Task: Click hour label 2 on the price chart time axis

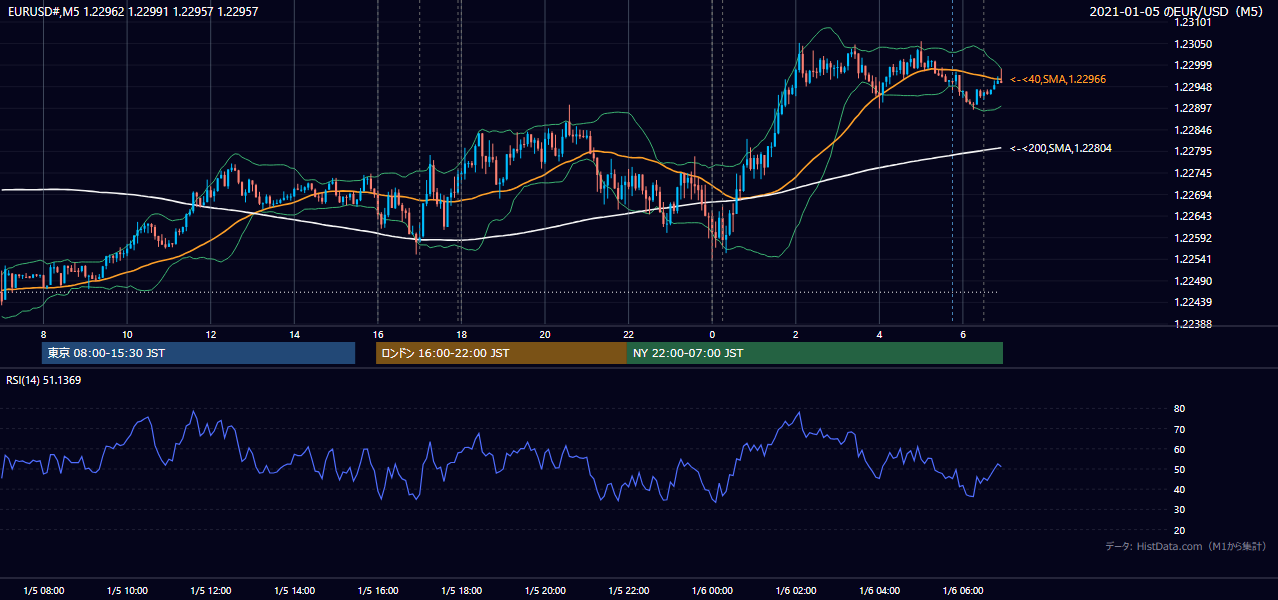Action: [x=795, y=334]
